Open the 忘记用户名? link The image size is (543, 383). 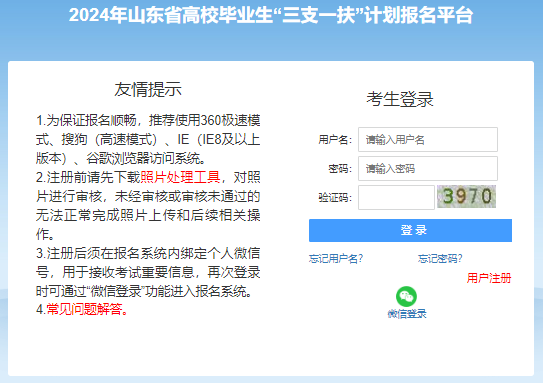coord(336,258)
